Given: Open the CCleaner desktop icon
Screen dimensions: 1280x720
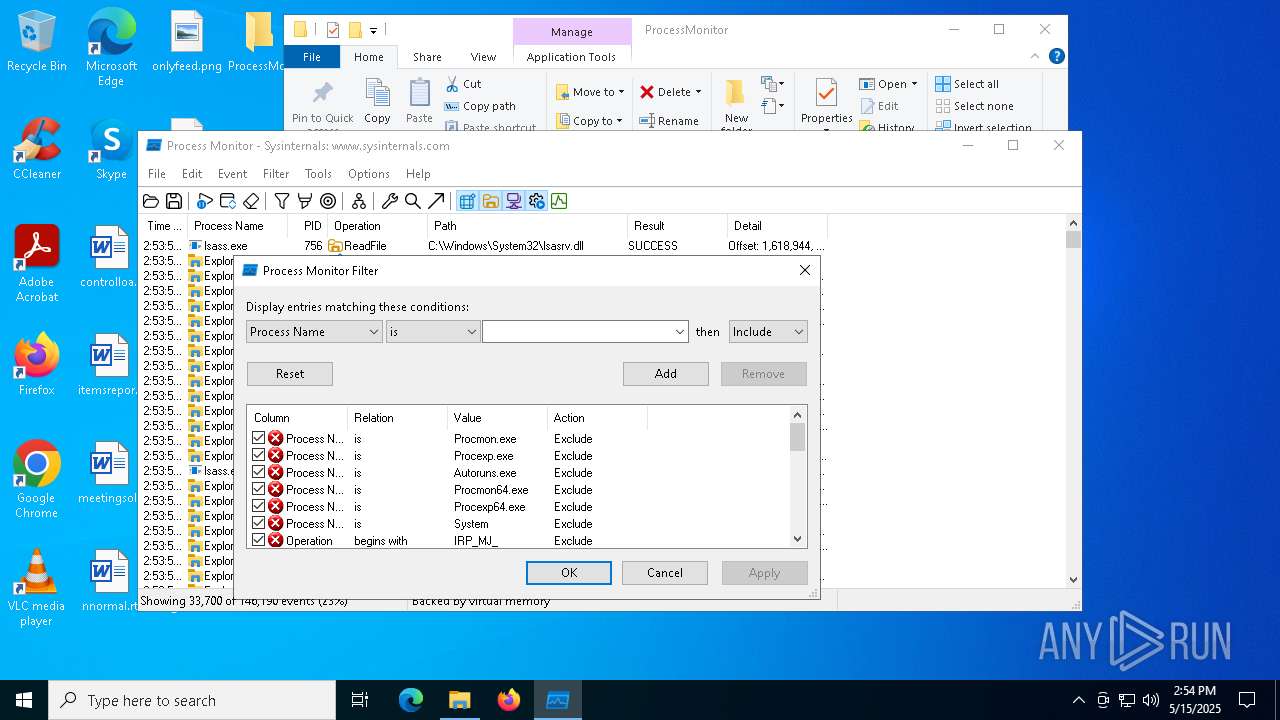Looking at the screenshot, I should tap(37, 149).
